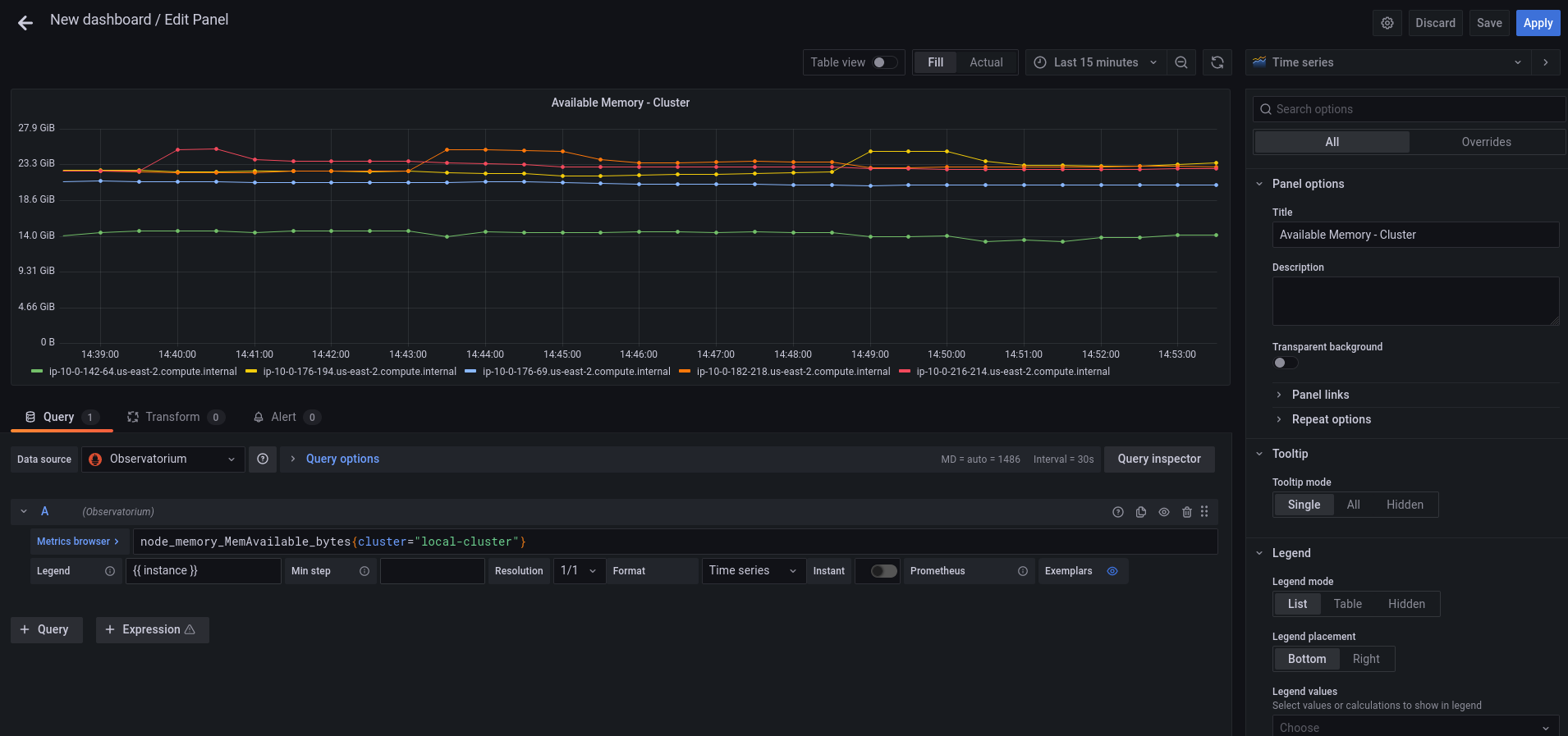
Task: Click Observatorium data source logo
Action: pyautogui.click(x=95, y=459)
